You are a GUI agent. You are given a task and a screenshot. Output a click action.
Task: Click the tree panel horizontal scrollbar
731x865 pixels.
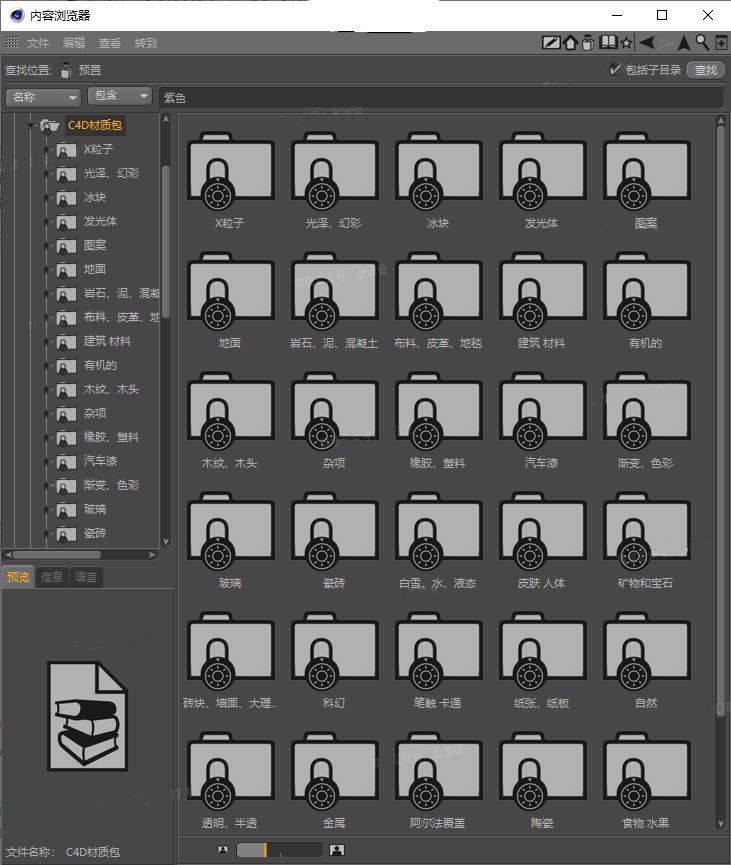pos(57,554)
